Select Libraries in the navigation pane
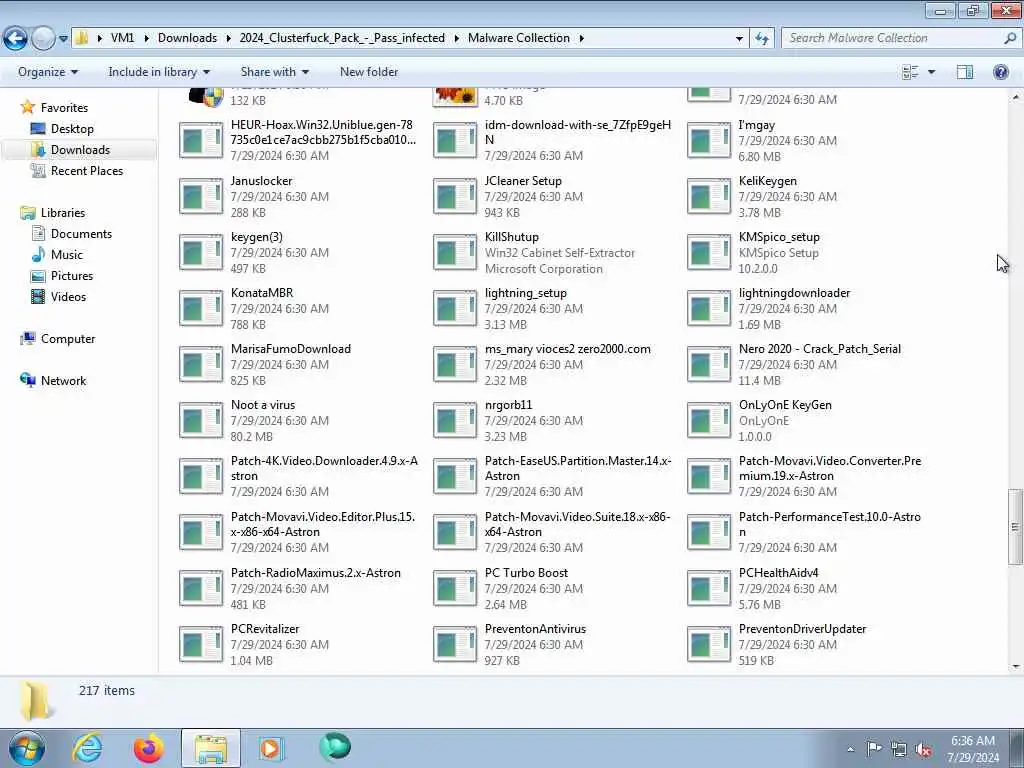Viewport: 1024px width, 768px height. click(63, 213)
